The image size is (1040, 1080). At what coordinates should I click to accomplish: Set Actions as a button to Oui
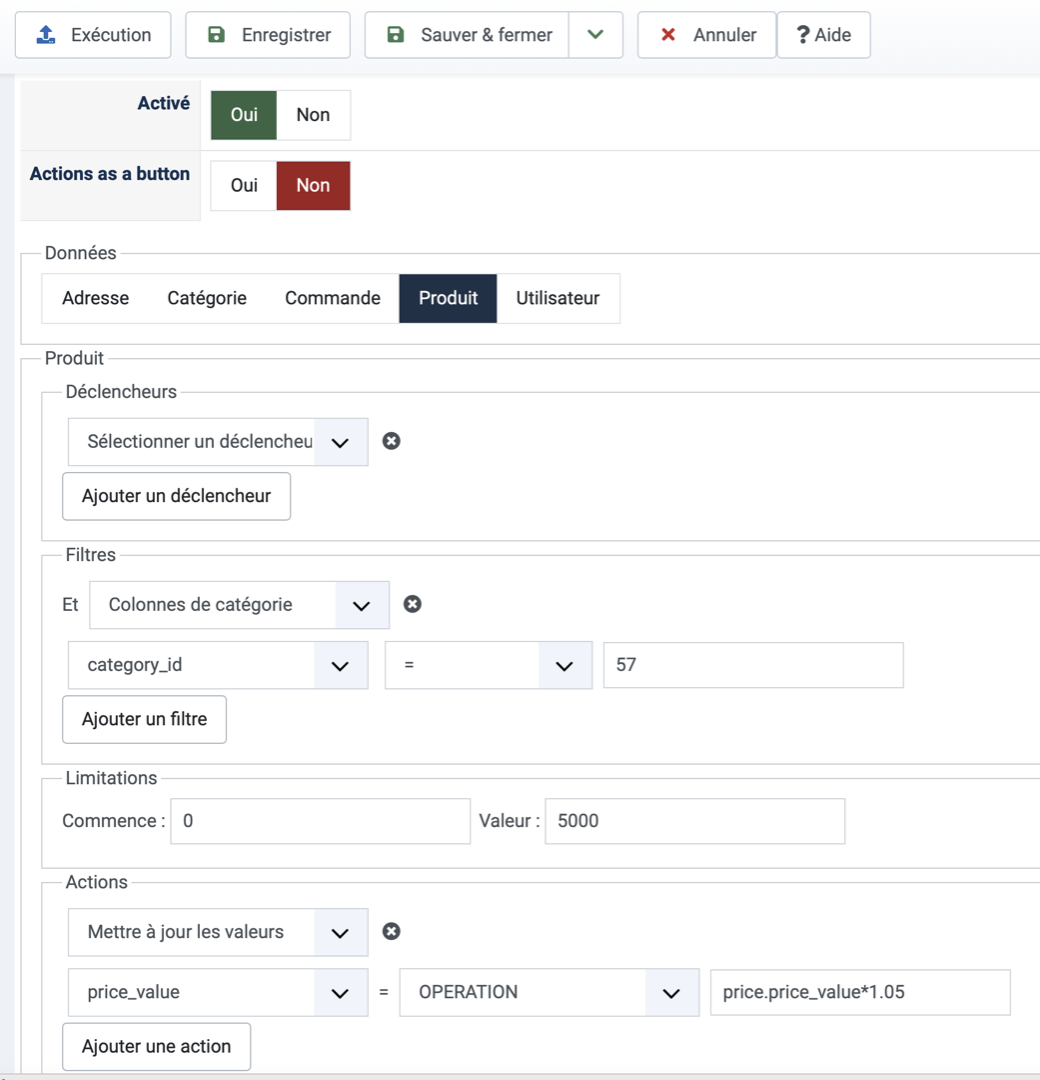coord(244,186)
